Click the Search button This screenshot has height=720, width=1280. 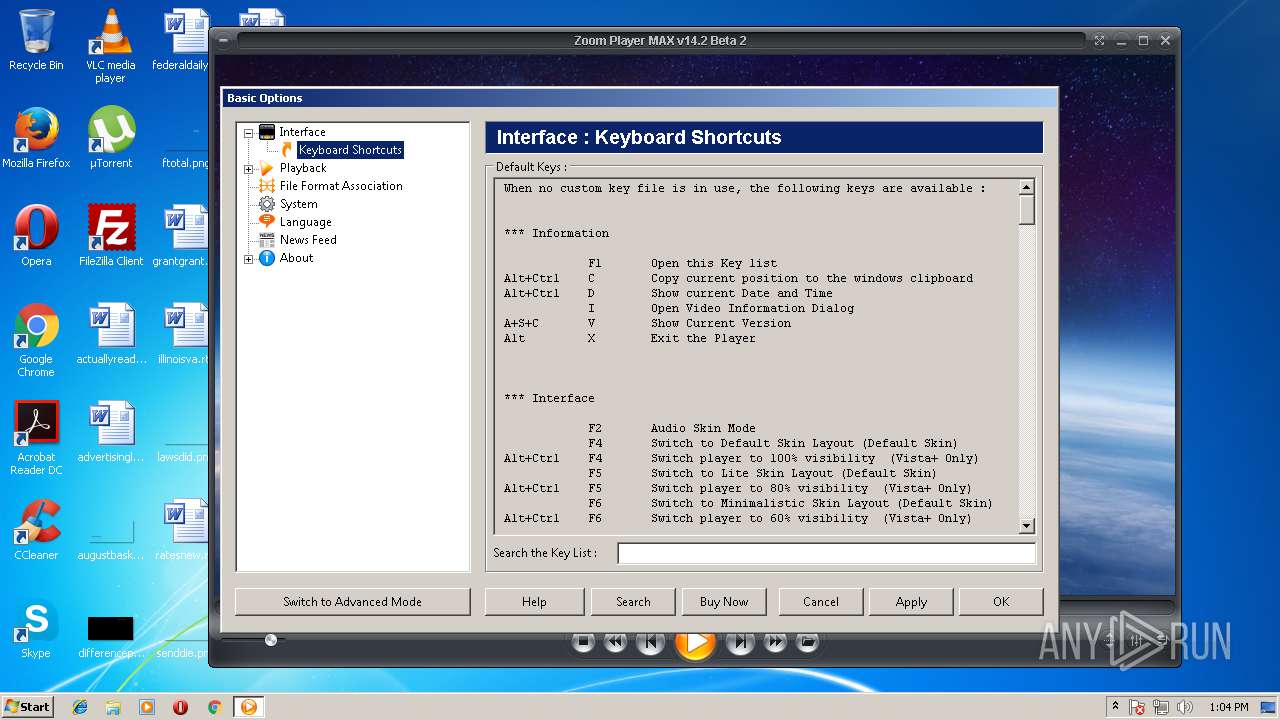(633, 602)
